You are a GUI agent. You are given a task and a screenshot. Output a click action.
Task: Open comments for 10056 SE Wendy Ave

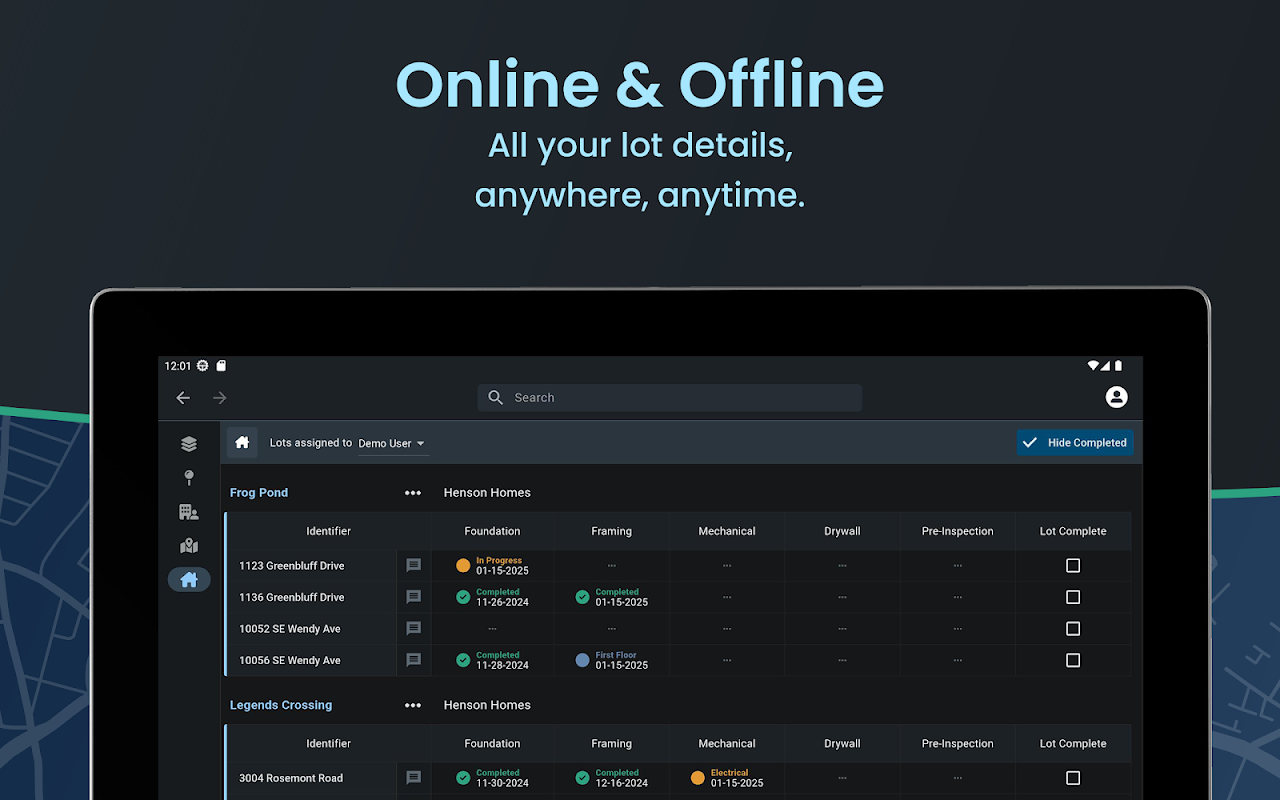pos(414,660)
